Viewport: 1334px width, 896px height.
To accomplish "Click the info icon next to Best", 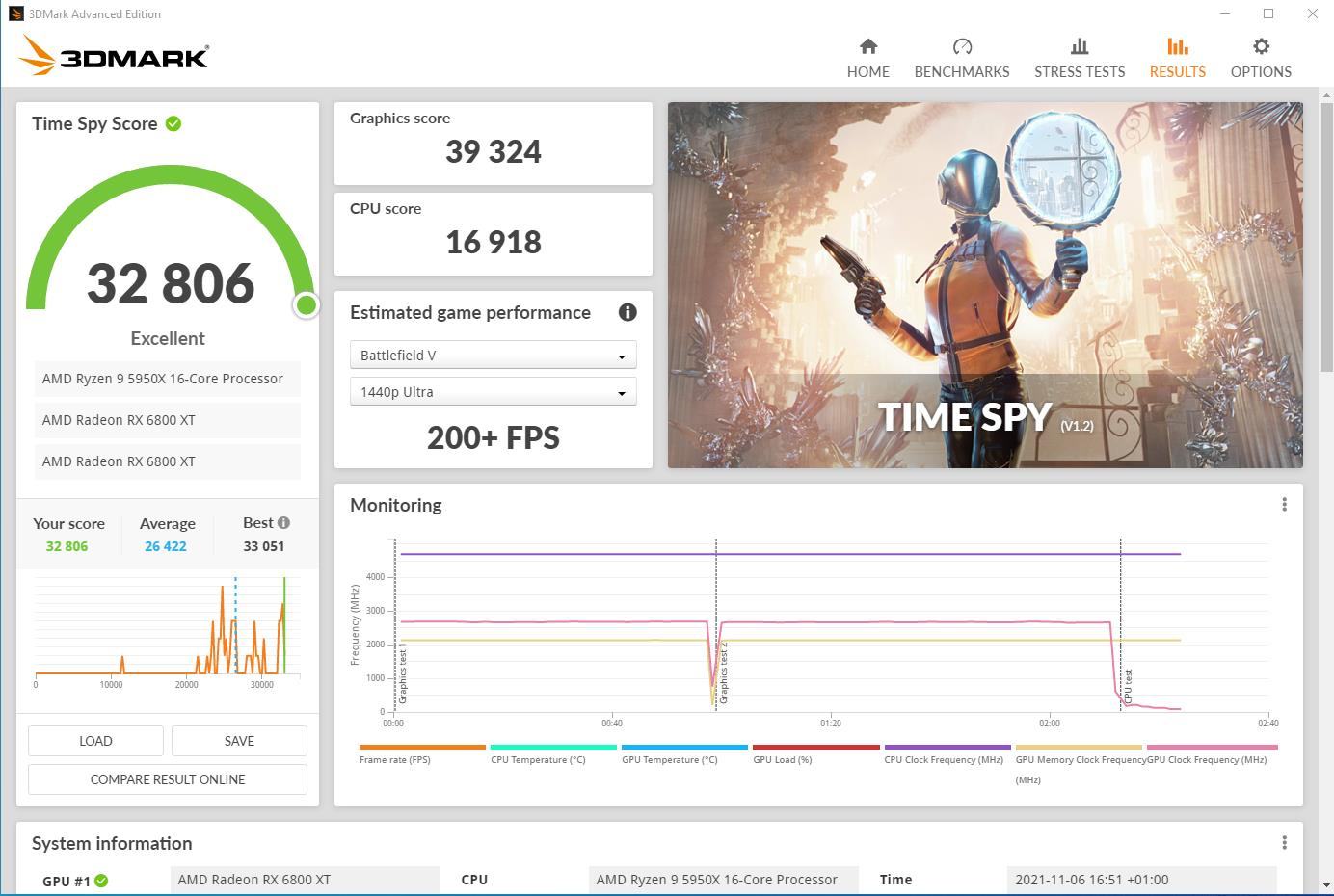I will [x=283, y=522].
